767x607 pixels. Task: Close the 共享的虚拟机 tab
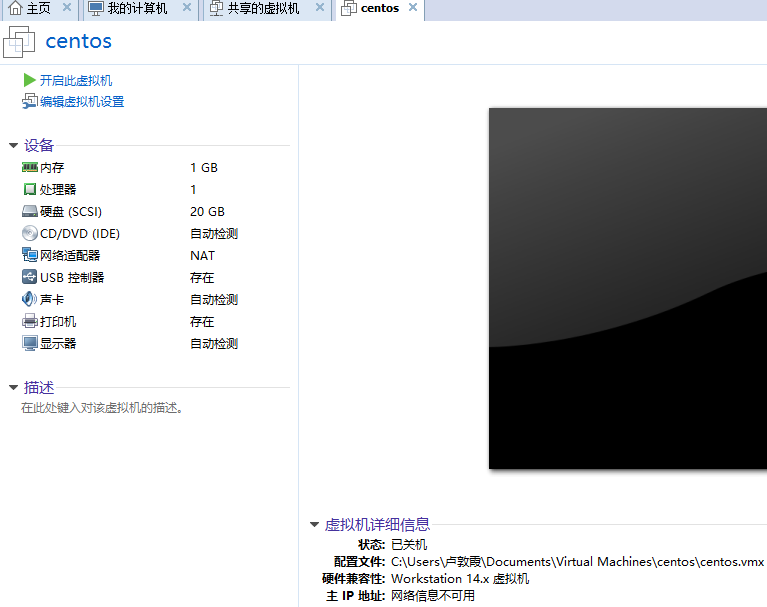pos(319,7)
